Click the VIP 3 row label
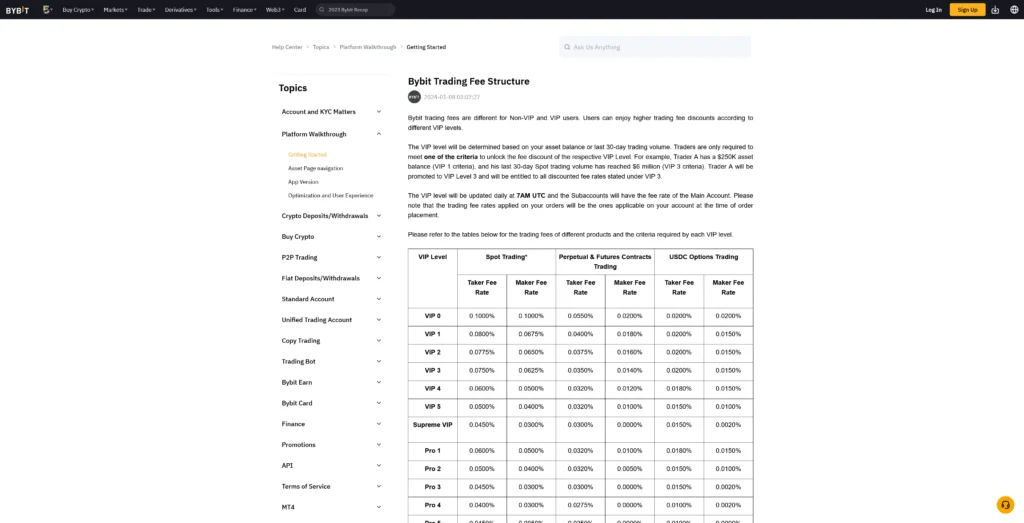 (x=432, y=370)
